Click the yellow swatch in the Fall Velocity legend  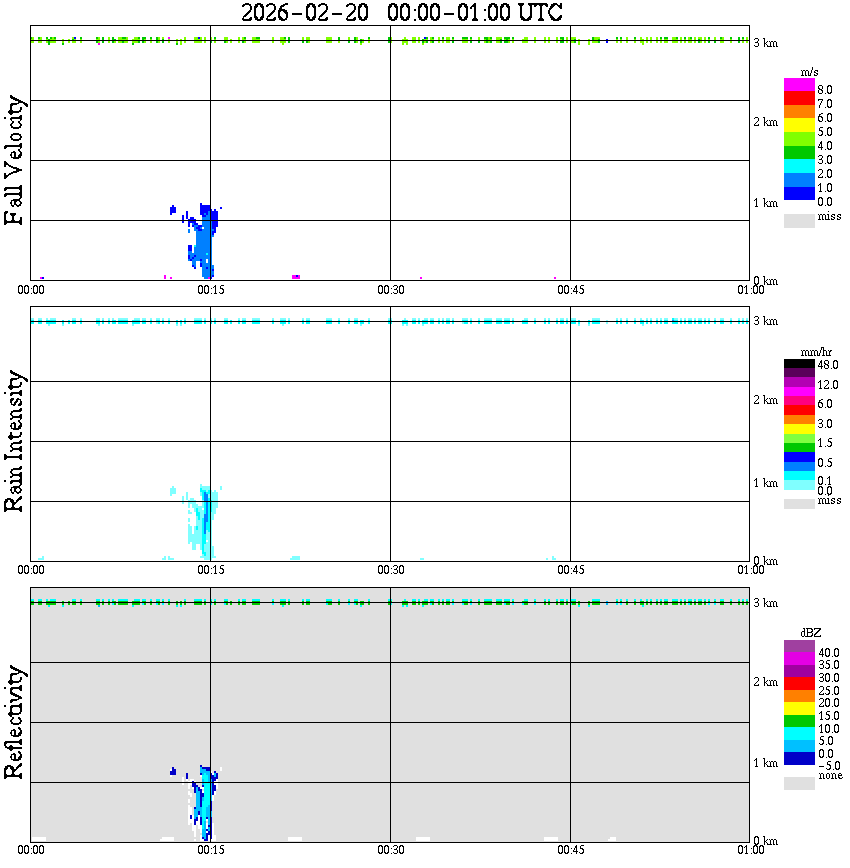coord(799,125)
